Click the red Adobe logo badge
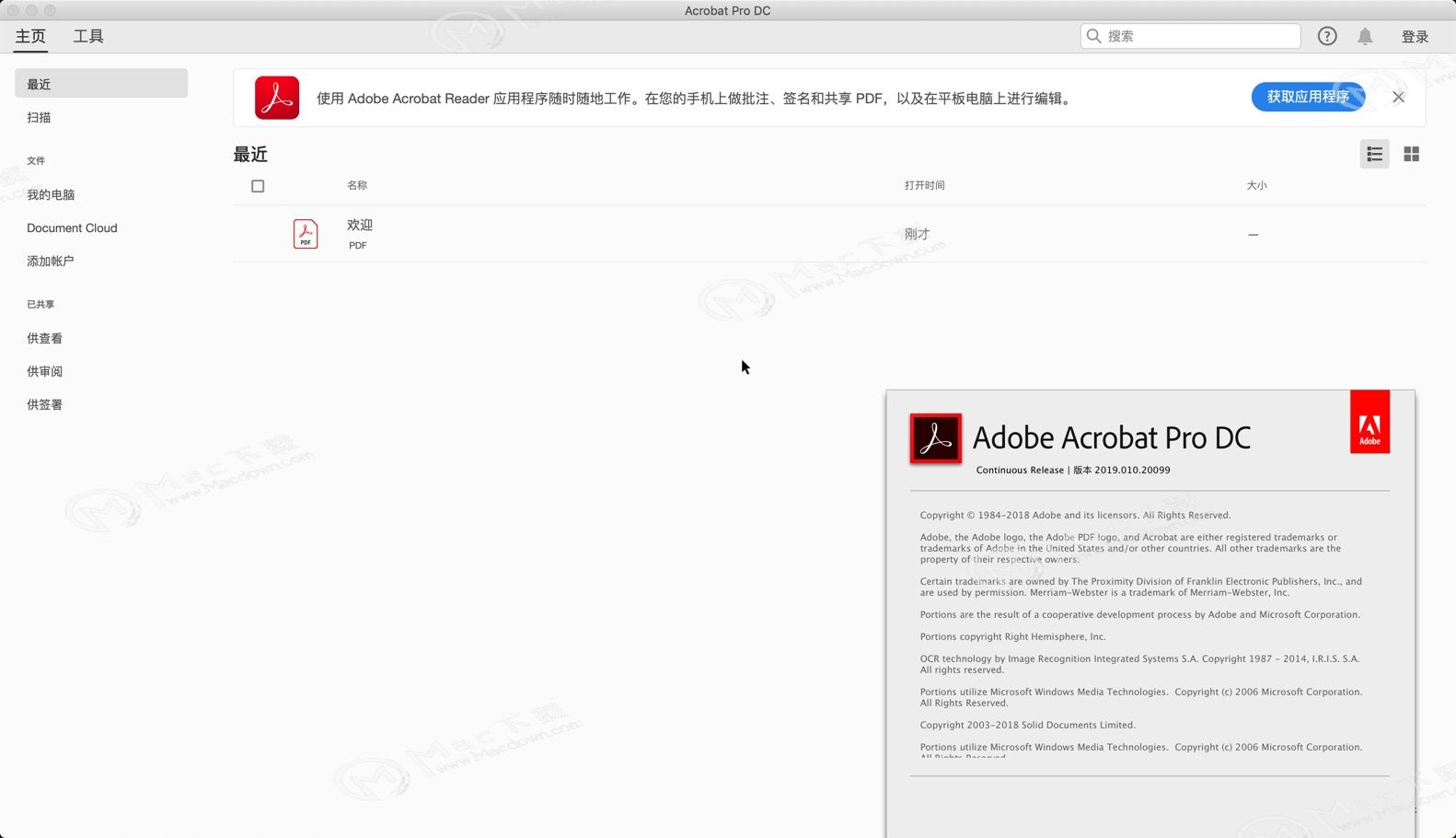Viewport: 1456px width, 838px height. [x=1369, y=422]
